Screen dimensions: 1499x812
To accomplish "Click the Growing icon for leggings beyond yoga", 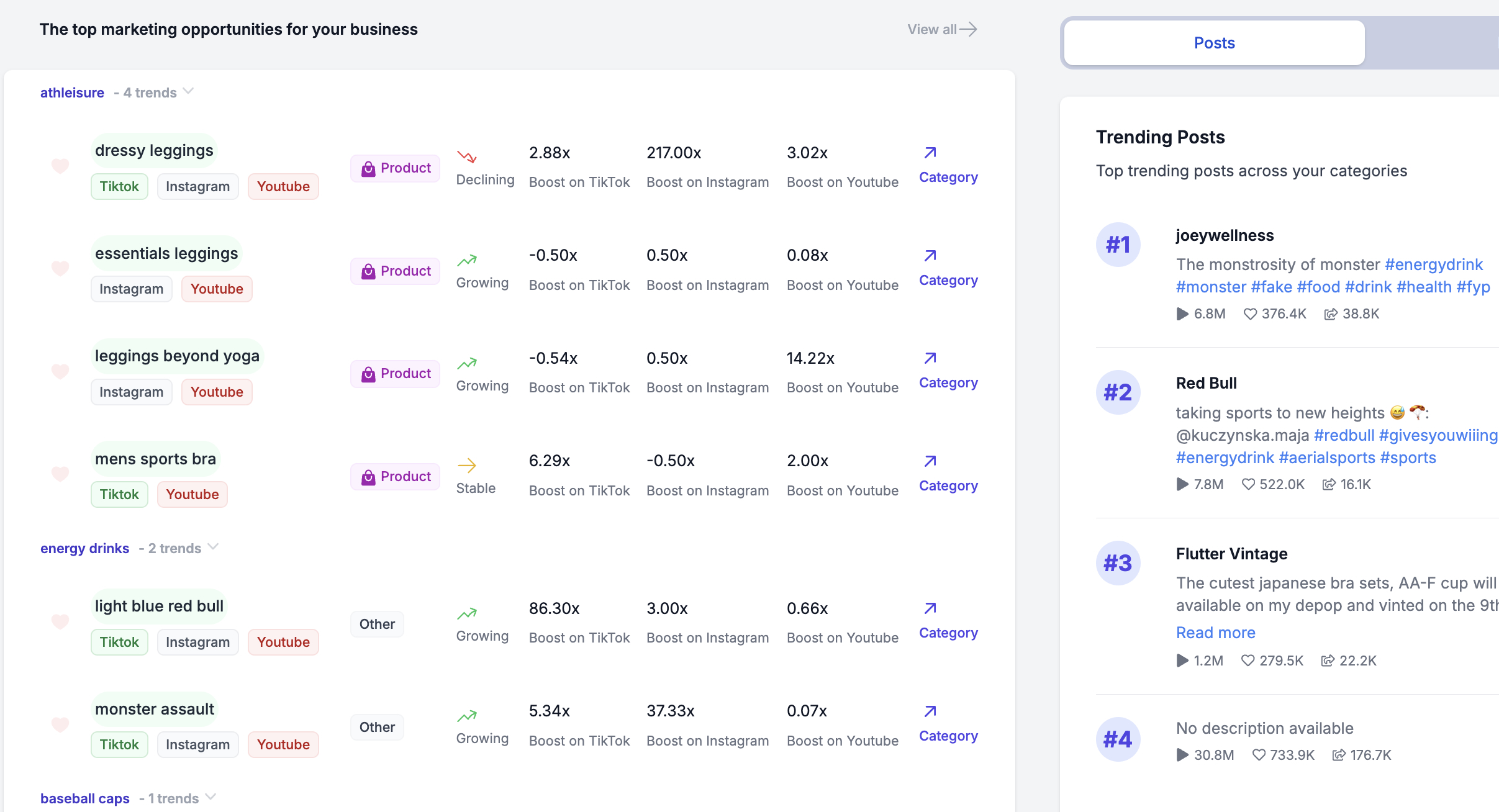I will (x=467, y=363).
